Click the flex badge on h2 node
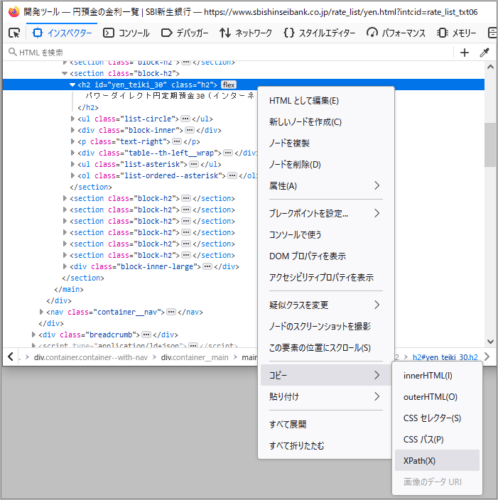The image size is (498, 500). tap(229, 85)
